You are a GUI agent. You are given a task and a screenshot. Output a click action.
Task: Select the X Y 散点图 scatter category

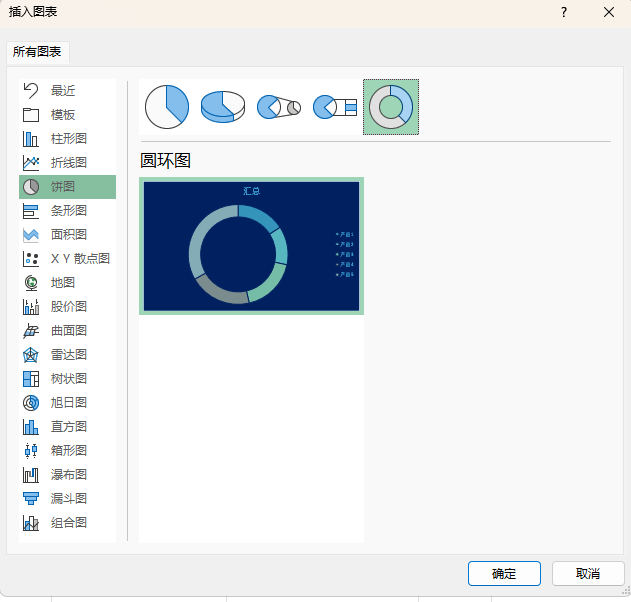coord(67,259)
